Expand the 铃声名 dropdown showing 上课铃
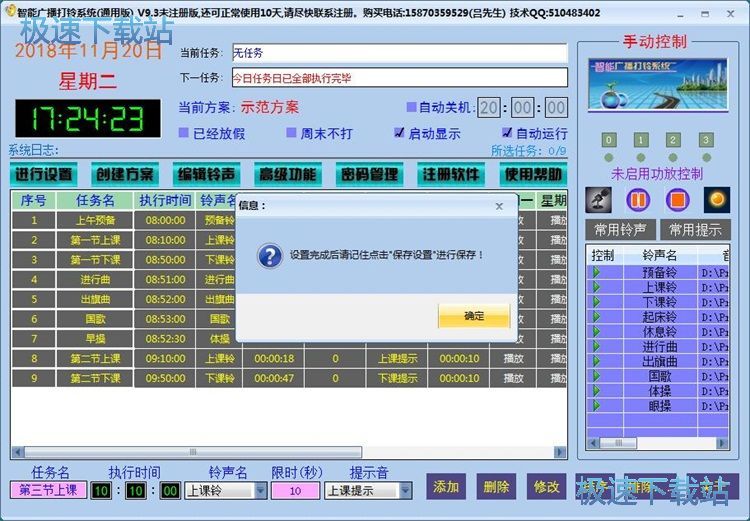 tap(260, 491)
